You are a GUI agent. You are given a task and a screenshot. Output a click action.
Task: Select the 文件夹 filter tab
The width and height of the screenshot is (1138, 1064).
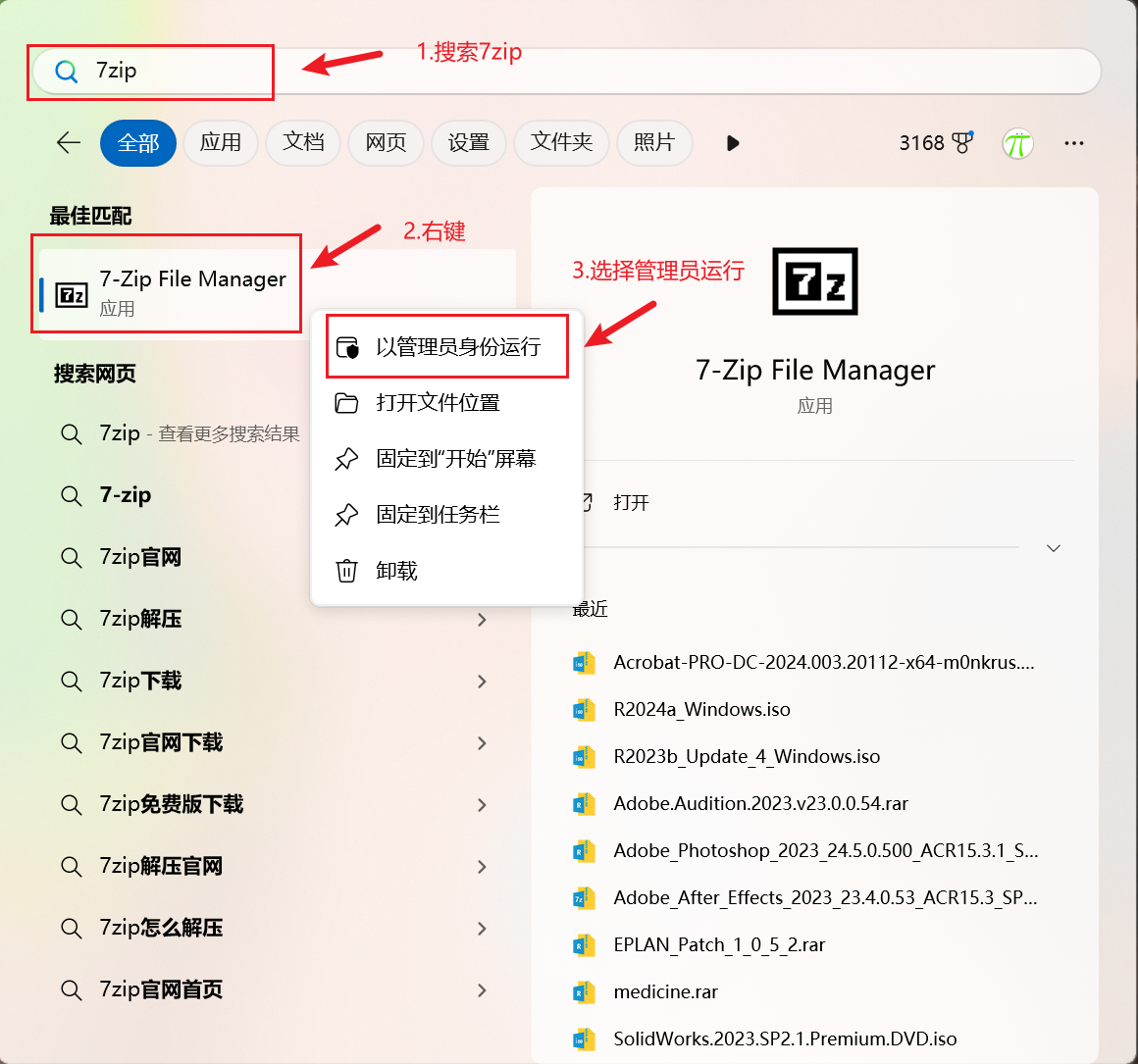[561, 143]
